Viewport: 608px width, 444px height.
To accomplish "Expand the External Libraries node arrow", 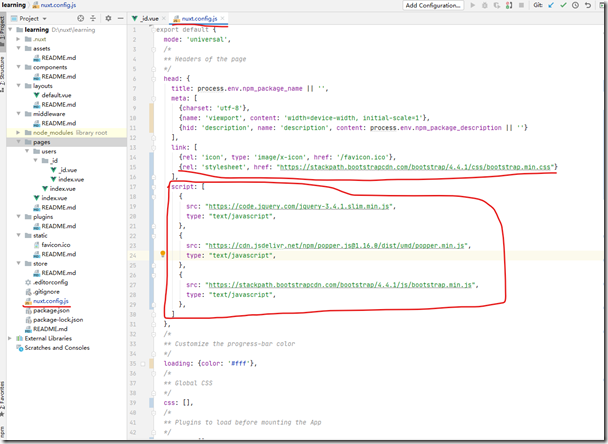I will tap(10, 339).
